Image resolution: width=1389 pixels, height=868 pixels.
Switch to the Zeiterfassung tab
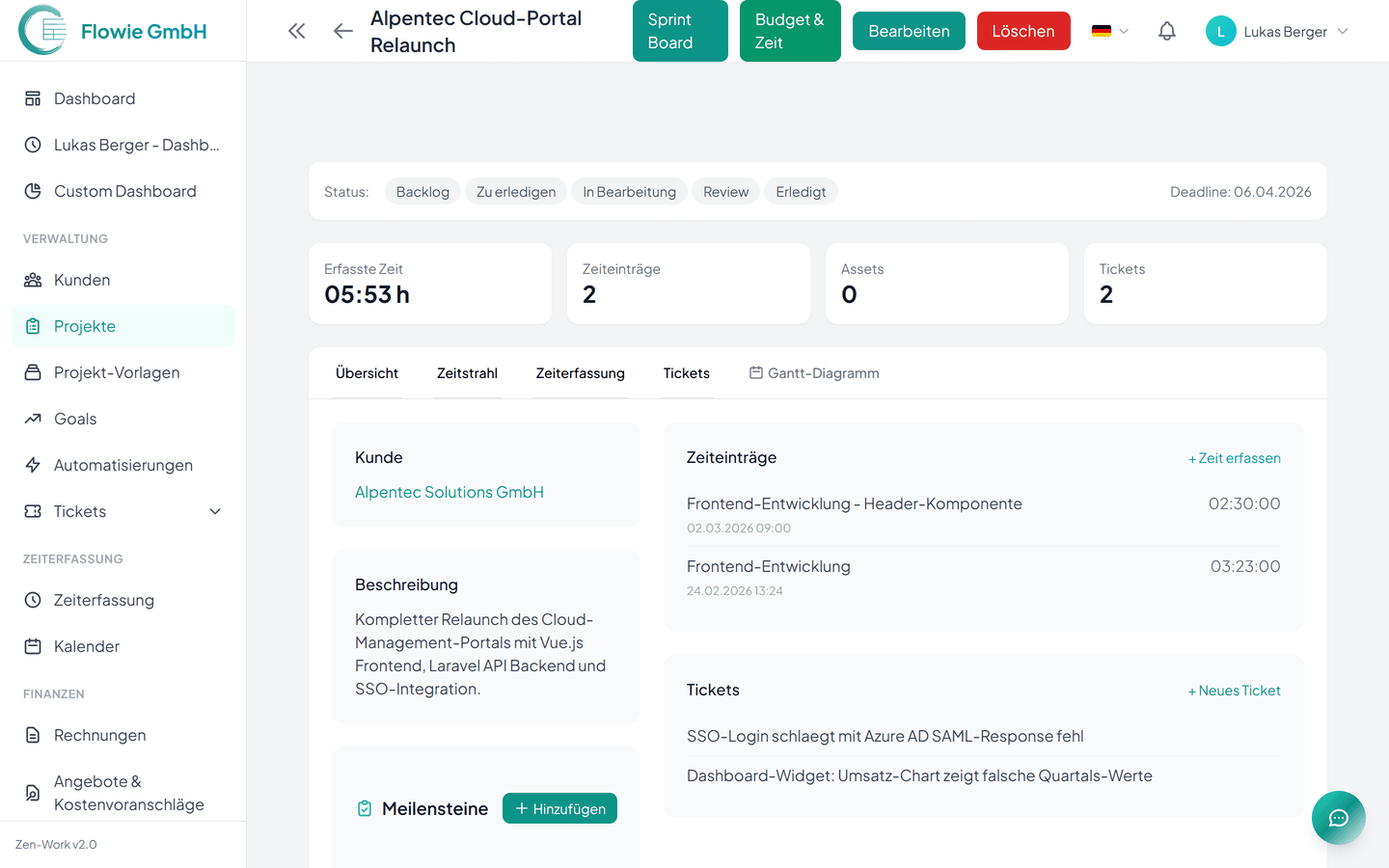580,373
